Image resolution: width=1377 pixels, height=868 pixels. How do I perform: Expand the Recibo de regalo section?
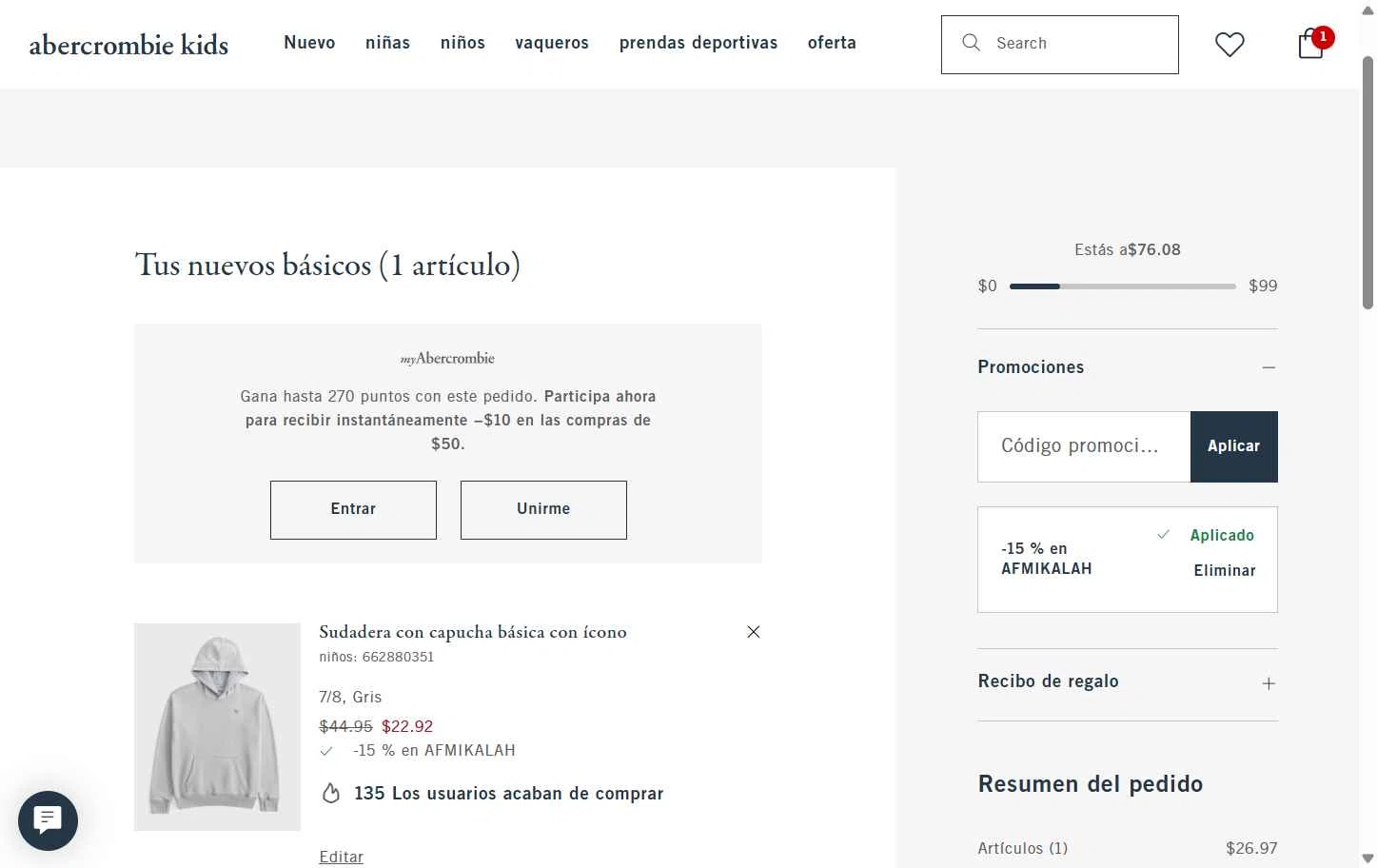(x=1269, y=683)
